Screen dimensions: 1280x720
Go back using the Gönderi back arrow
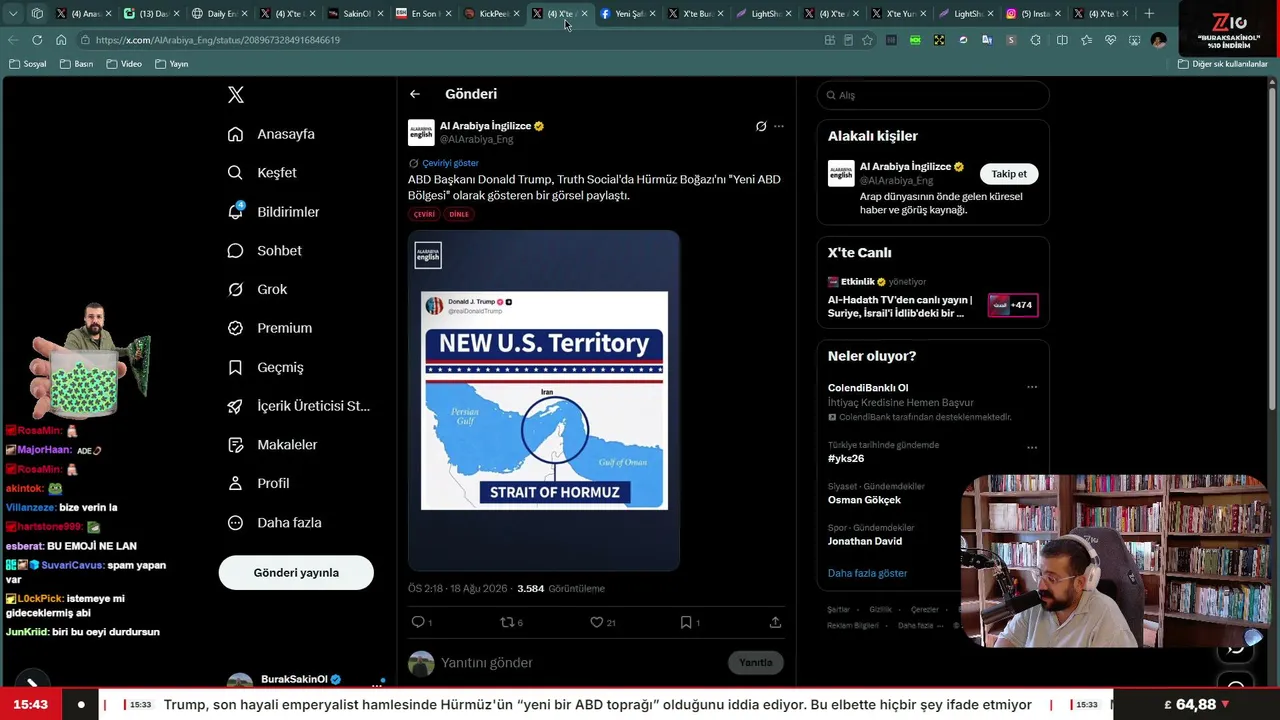click(x=415, y=94)
